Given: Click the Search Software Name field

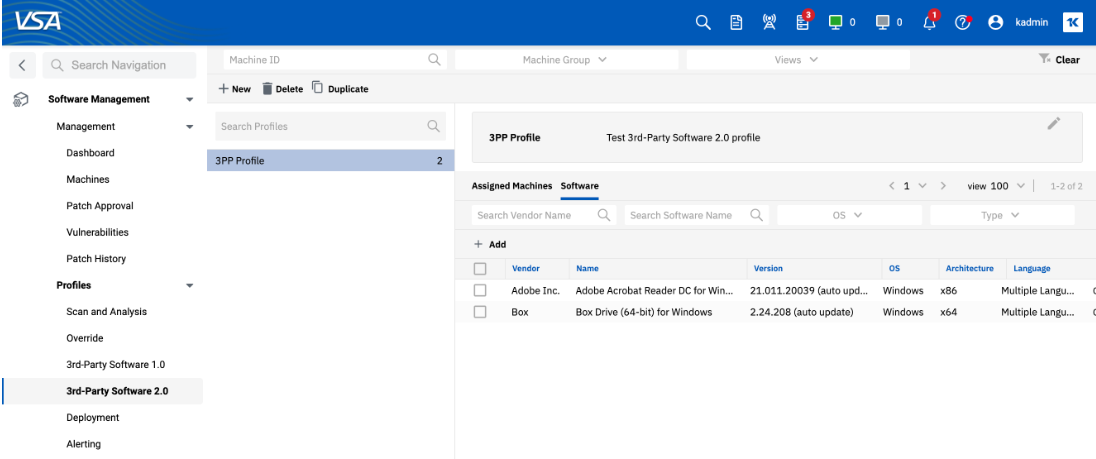Looking at the screenshot, I should coord(697,215).
